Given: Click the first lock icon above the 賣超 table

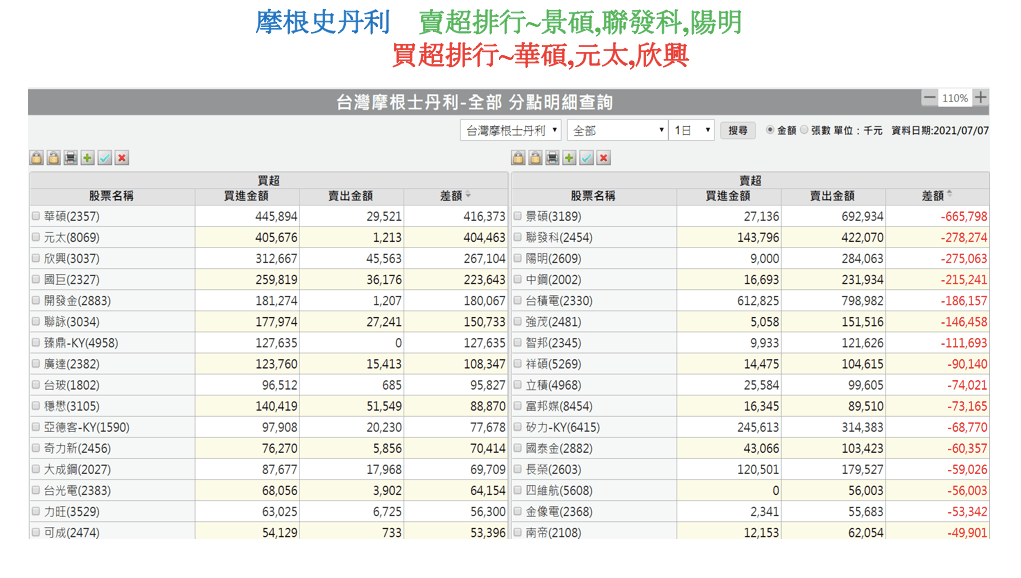Looking at the screenshot, I should [x=518, y=158].
